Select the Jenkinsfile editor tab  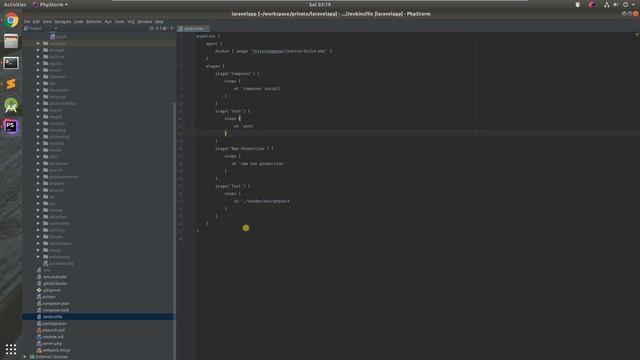click(193, 29)
